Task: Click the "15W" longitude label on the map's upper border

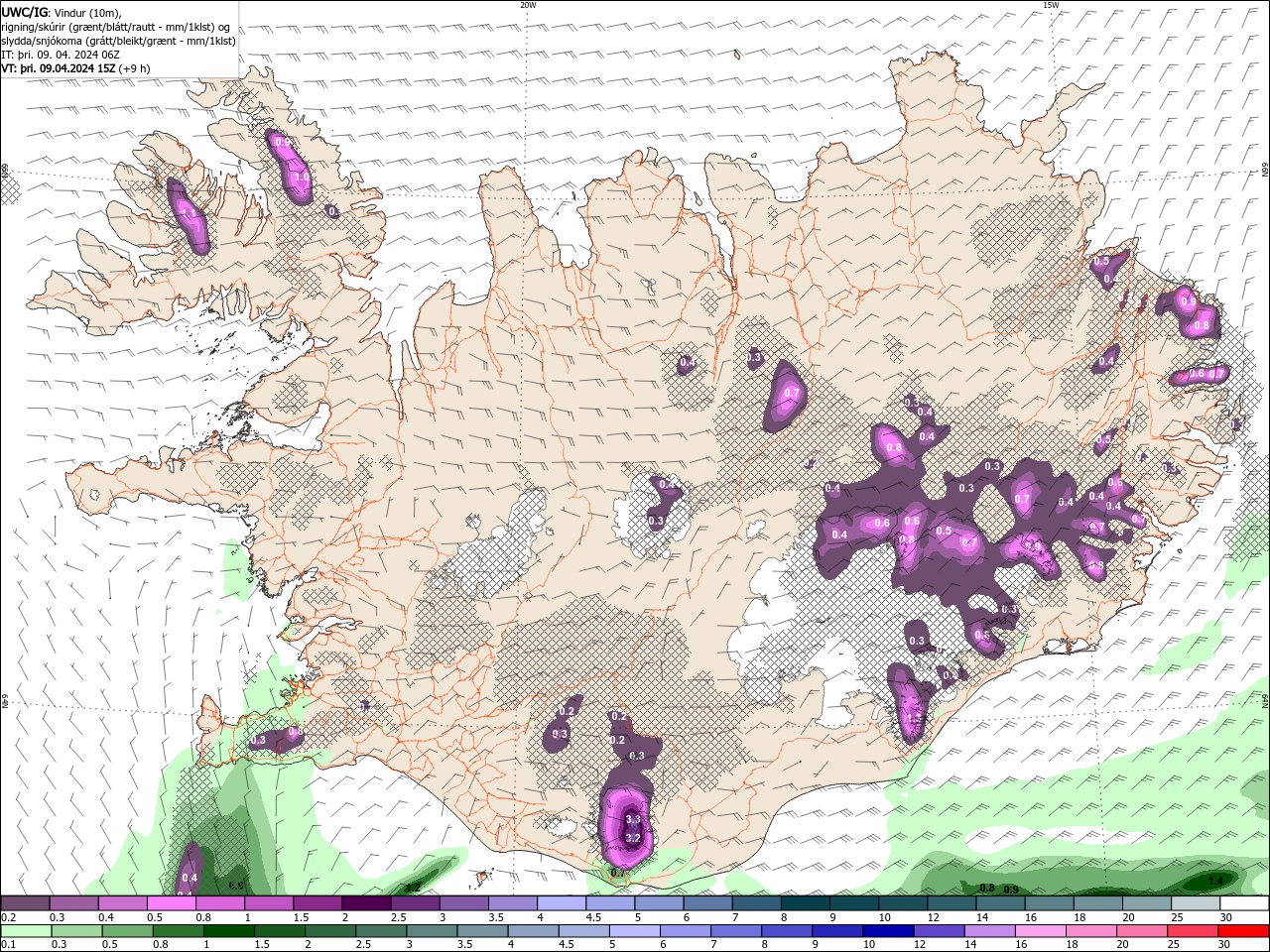Action: pyautogui.click(x=1051, y=5)
